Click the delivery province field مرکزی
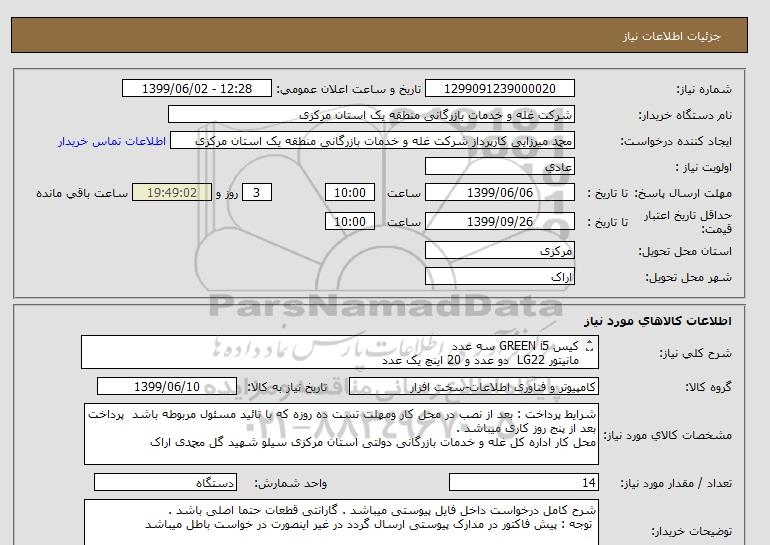 click(499, 251)
